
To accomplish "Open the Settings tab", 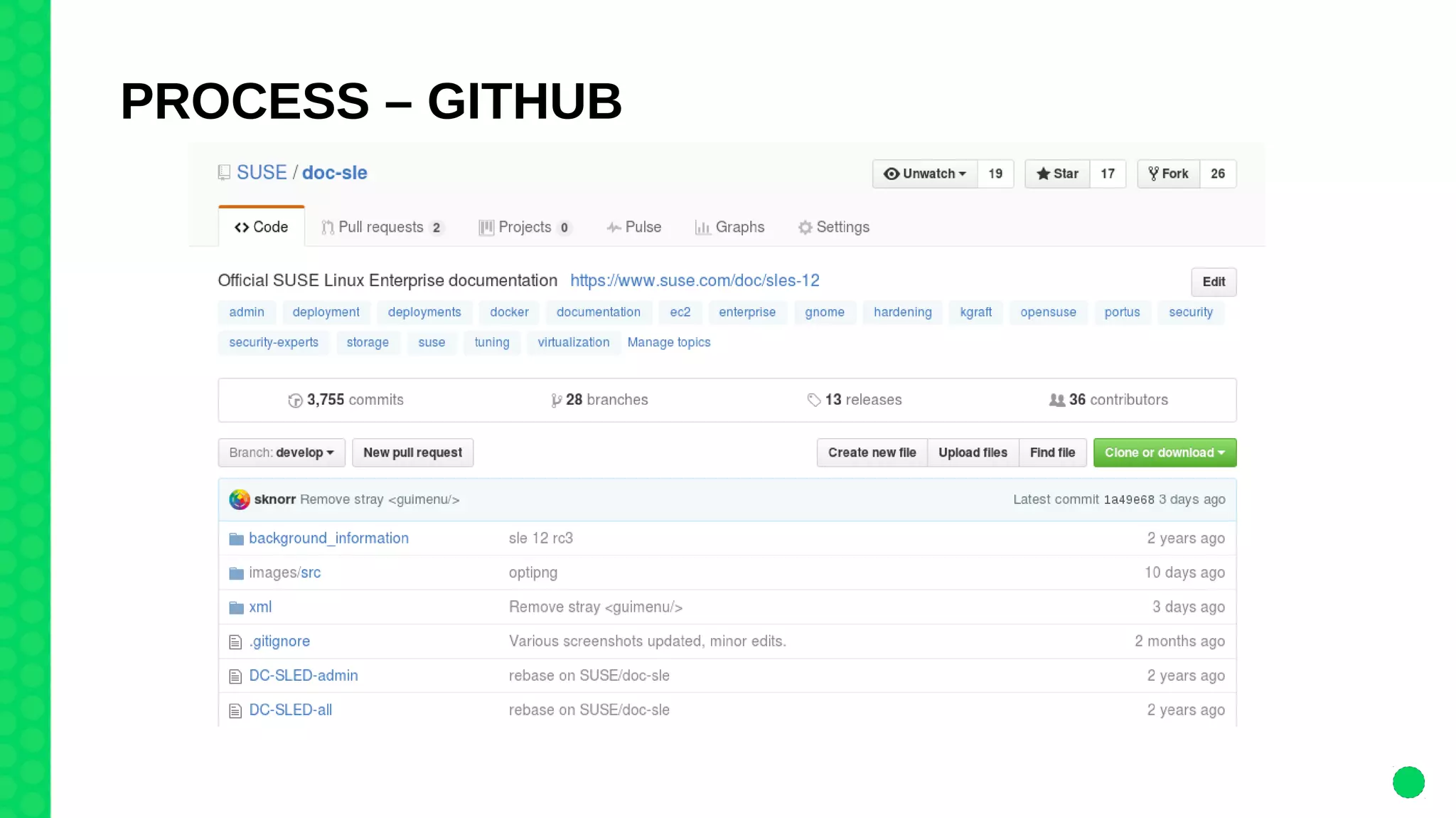I will point(833,227).
